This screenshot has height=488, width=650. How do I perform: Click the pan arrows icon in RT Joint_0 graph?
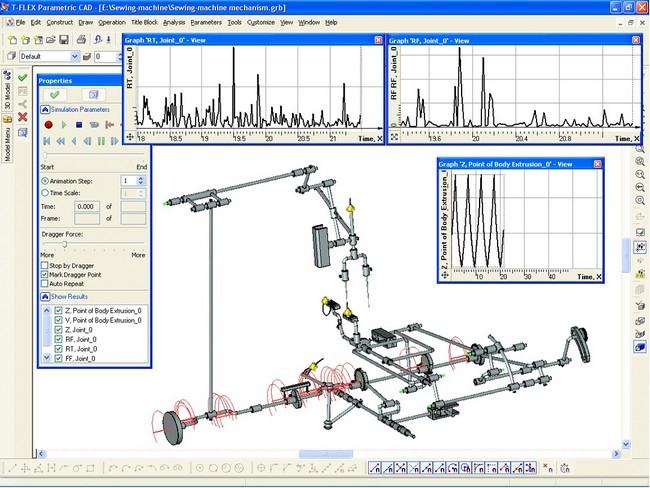(130, 136)
